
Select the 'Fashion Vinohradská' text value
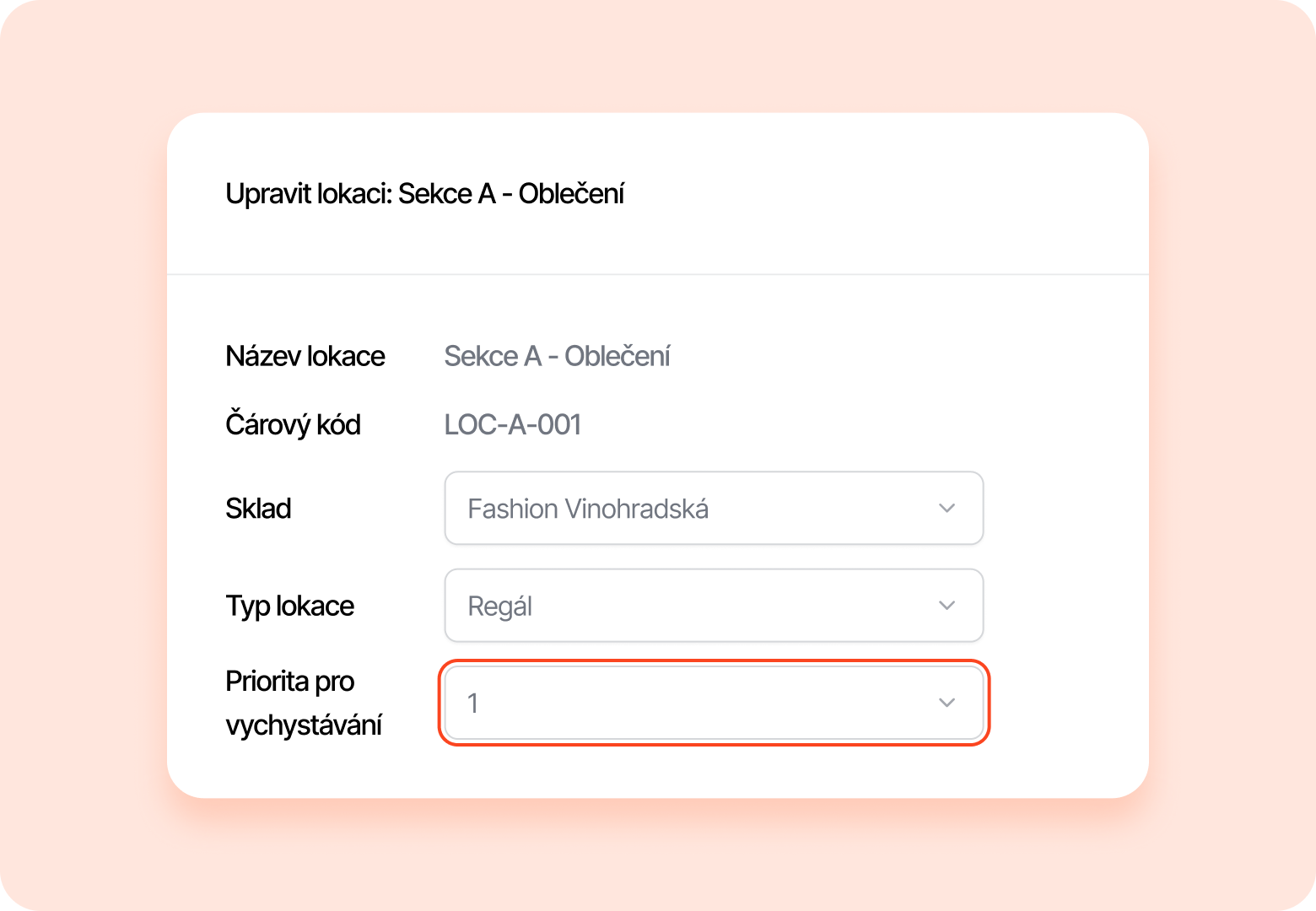(588, 509)
